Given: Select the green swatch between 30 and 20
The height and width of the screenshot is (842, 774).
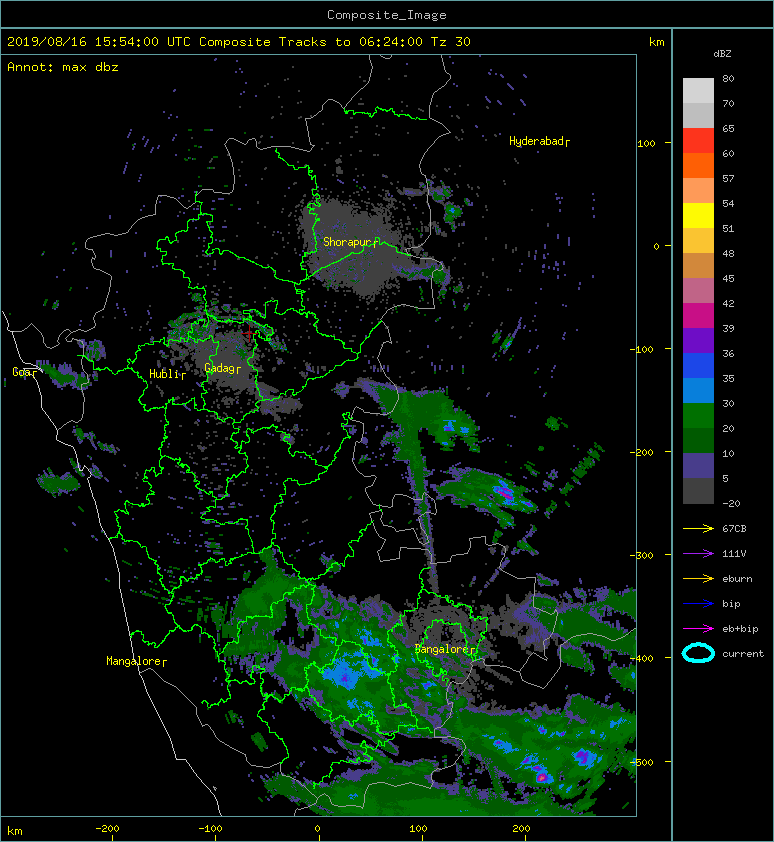Looking at the screenshot, I should coord(698,415).
